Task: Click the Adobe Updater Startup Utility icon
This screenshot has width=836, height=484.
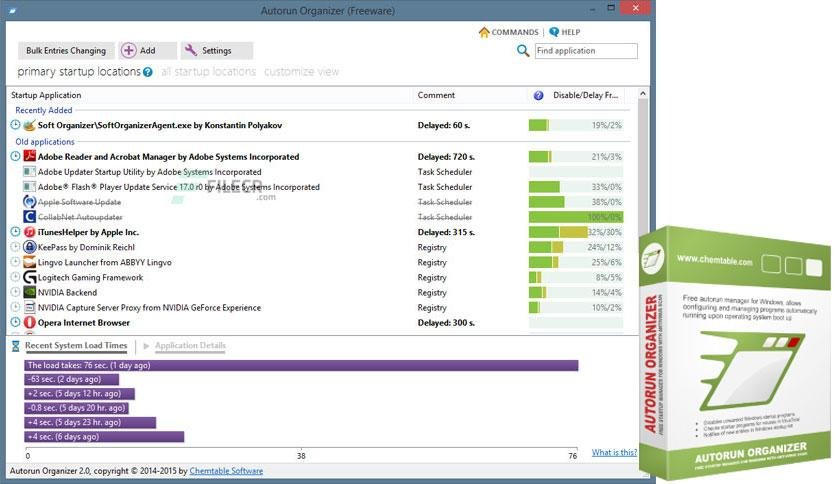Action: (29, 172)
